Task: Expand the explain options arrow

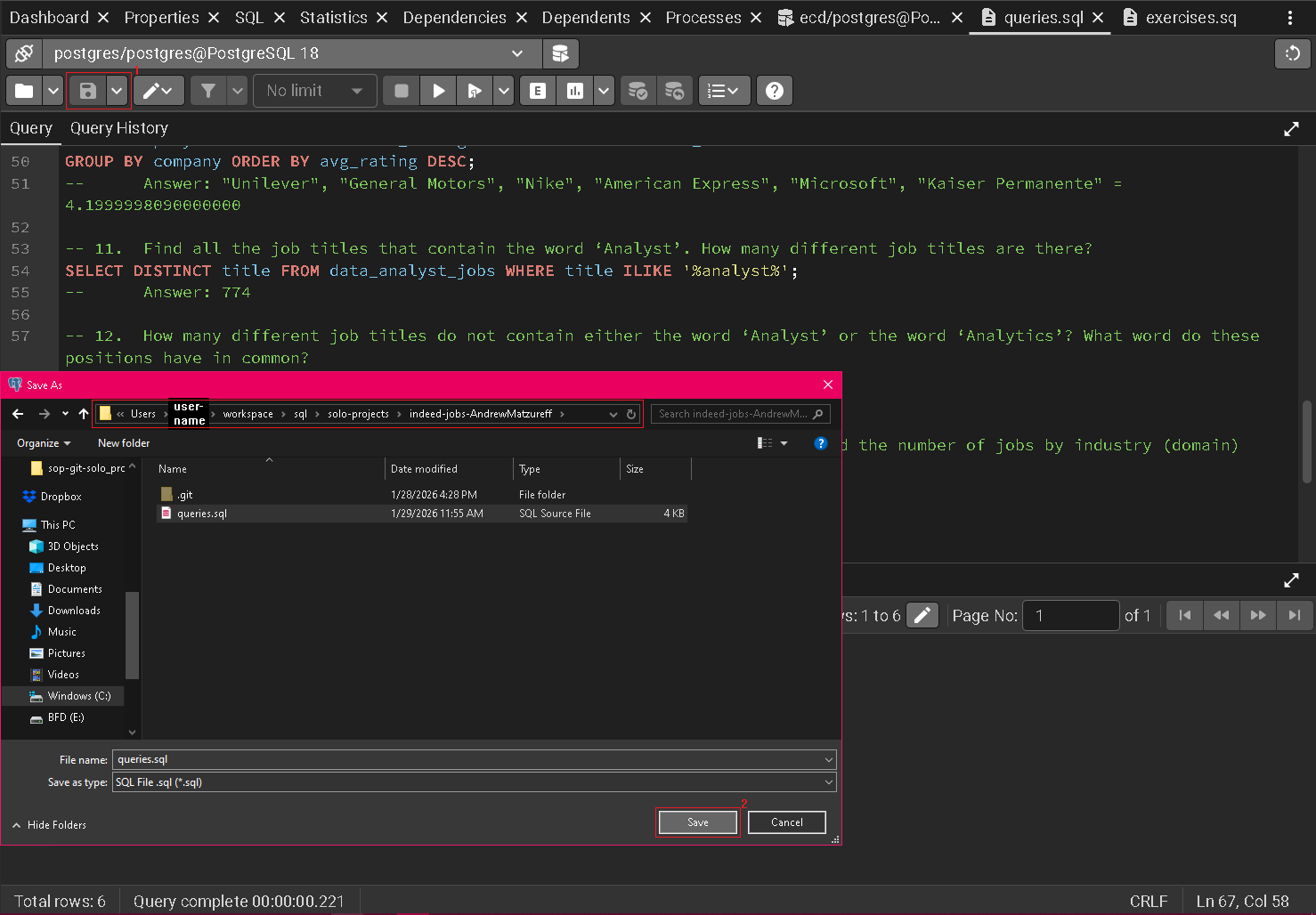Action: tap(604, 91)
